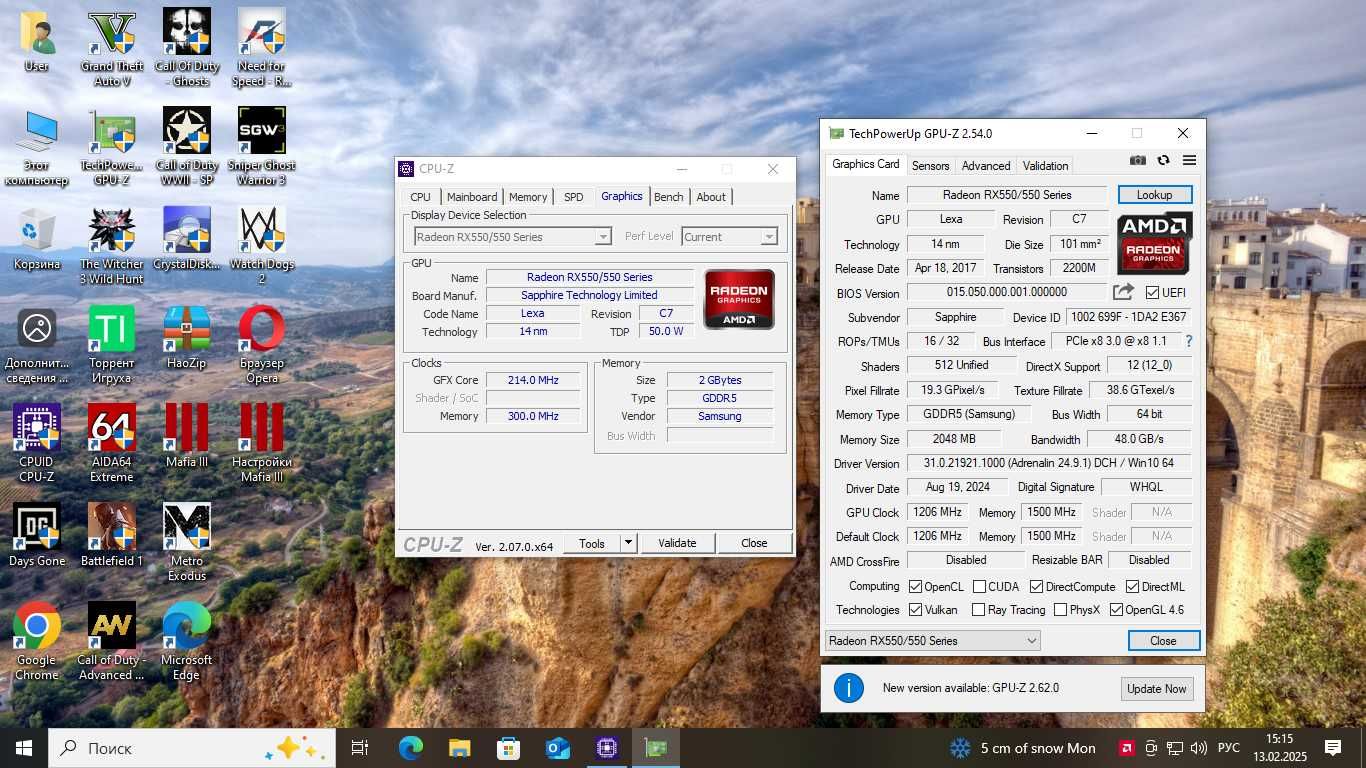Launch Metro Exodus shortcut
This screenshot has width=1366, height=768.
[187, 542]
